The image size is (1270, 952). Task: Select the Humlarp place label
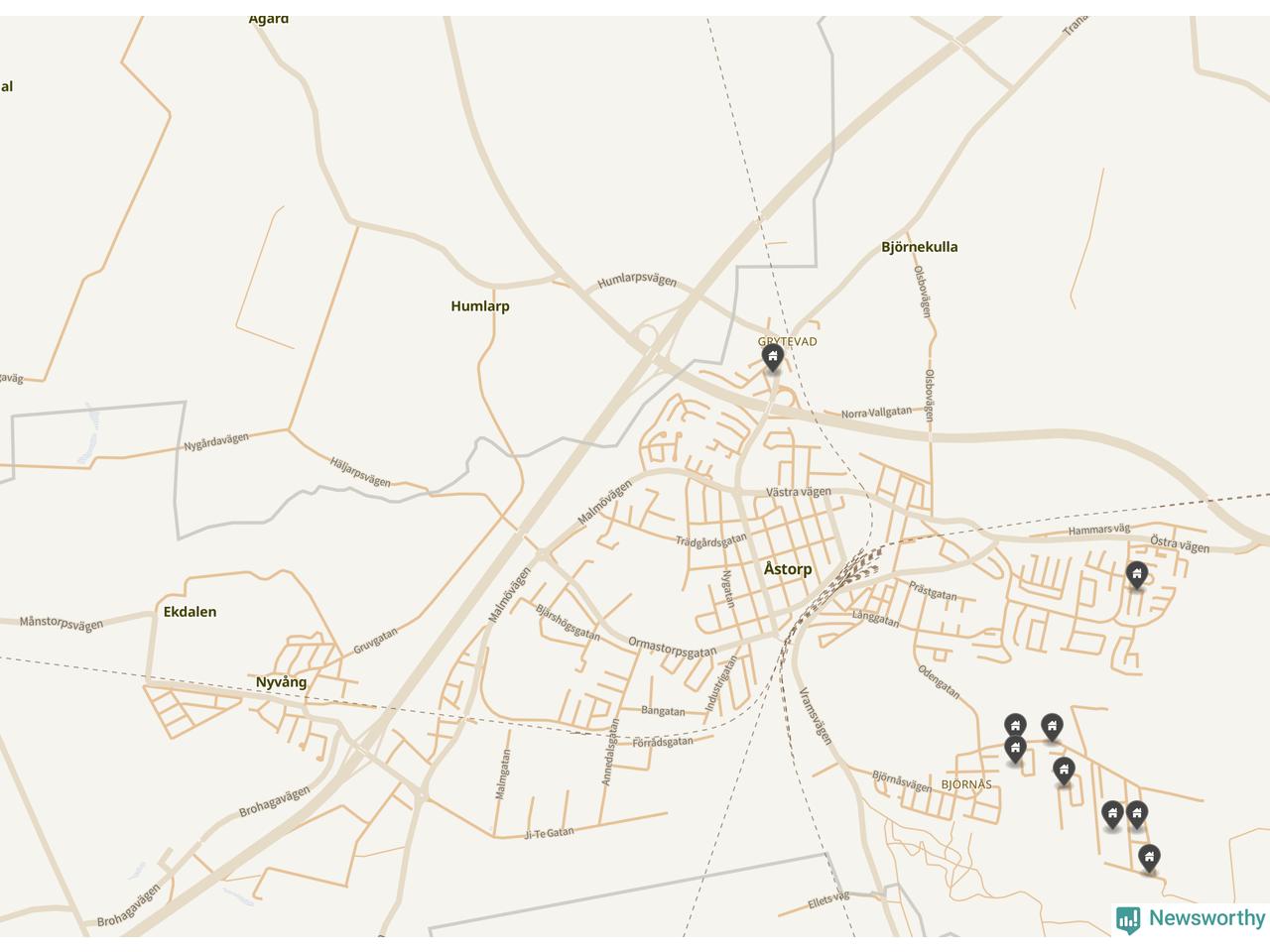[x=480, y=306]
